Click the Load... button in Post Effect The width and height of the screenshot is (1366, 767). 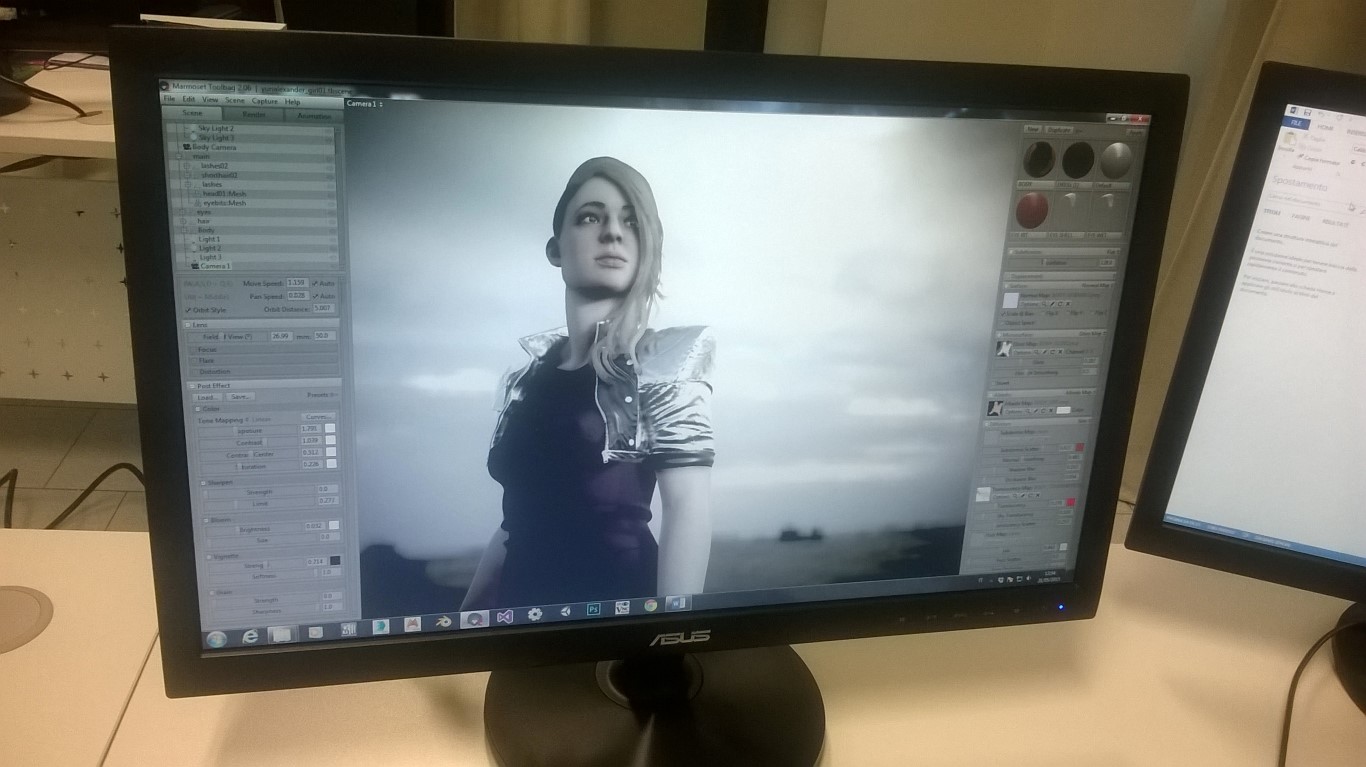pyautogui.click(x=208, y=397)
